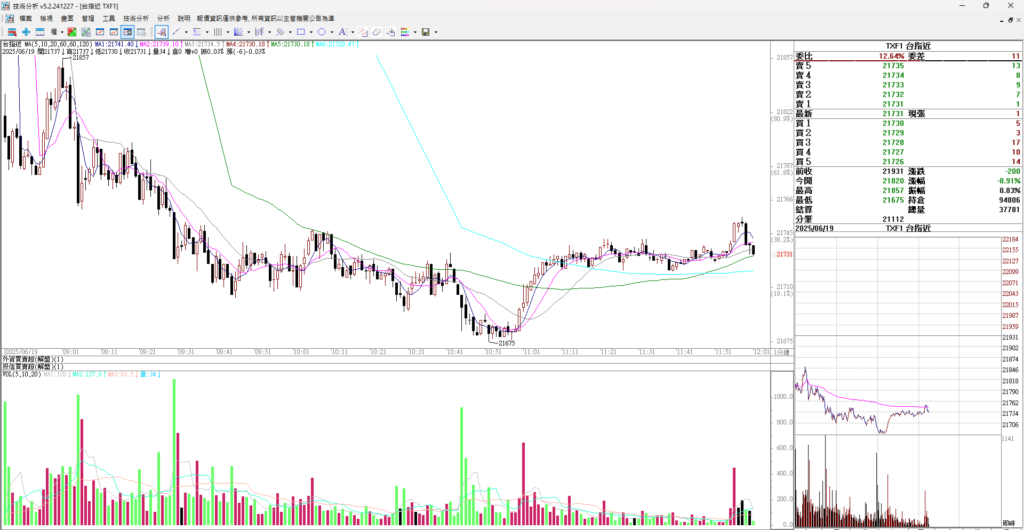This screenshot has height=530, width=1024.
Task: Expand the arrow beside the trend line tool
Action: [186, 31]
